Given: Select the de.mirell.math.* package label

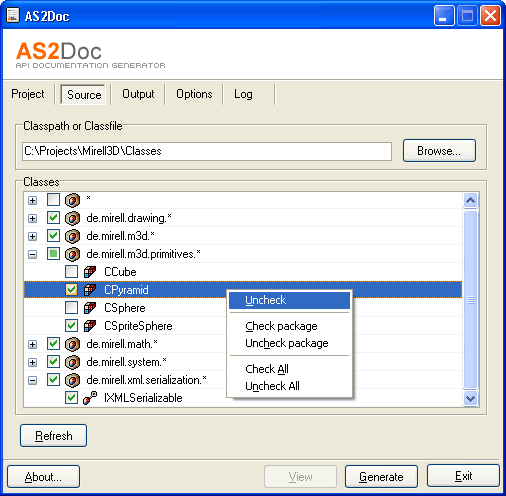Looking at the screenshot, I should (x=122, y=344).
